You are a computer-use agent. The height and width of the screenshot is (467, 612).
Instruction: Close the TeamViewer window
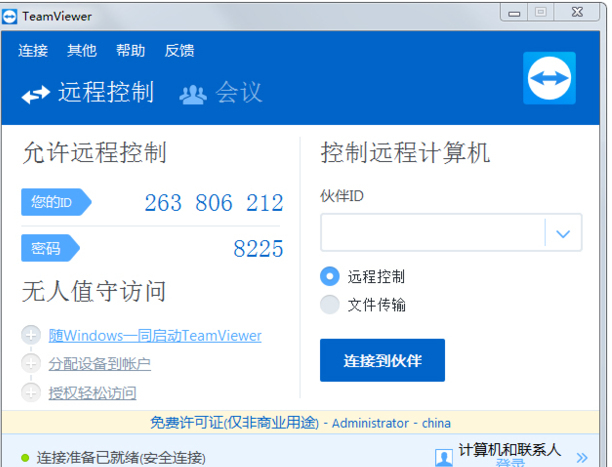(577, 13)
